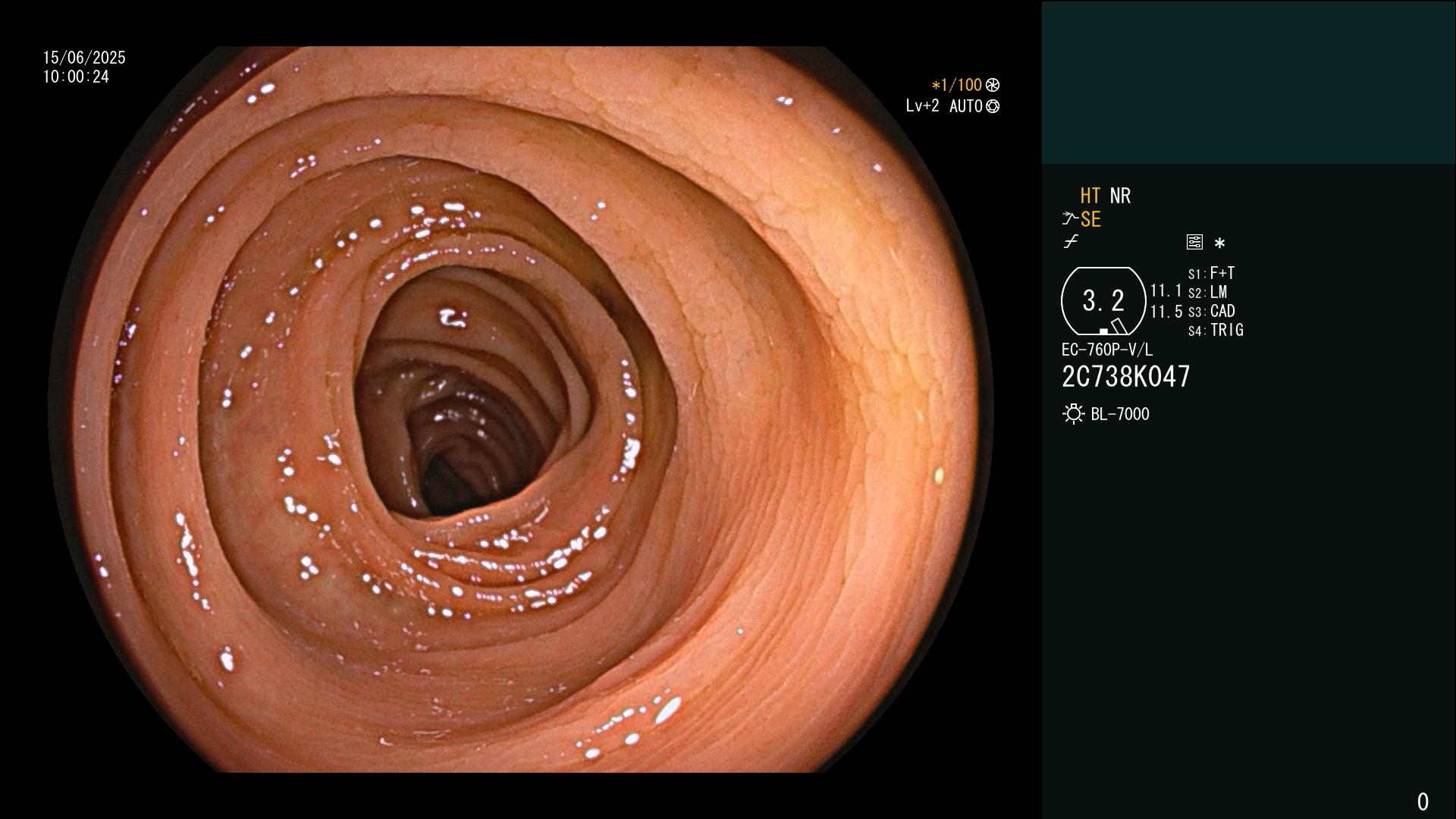Click the S2: LM switch assignment
Viewport: 1456px width, 819px height.
(x=1207, y=292)
